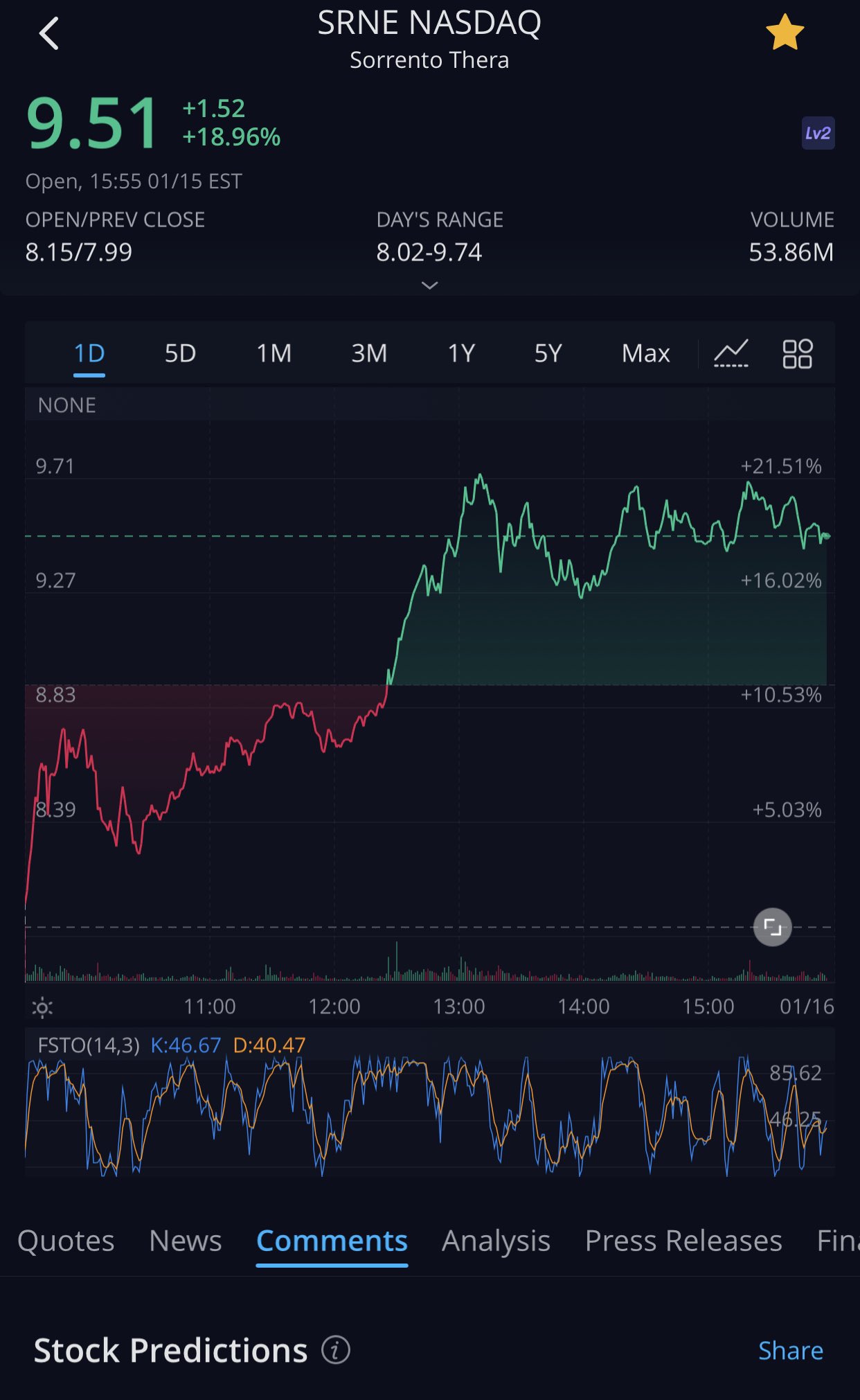Go back using the left arrow

49,33
